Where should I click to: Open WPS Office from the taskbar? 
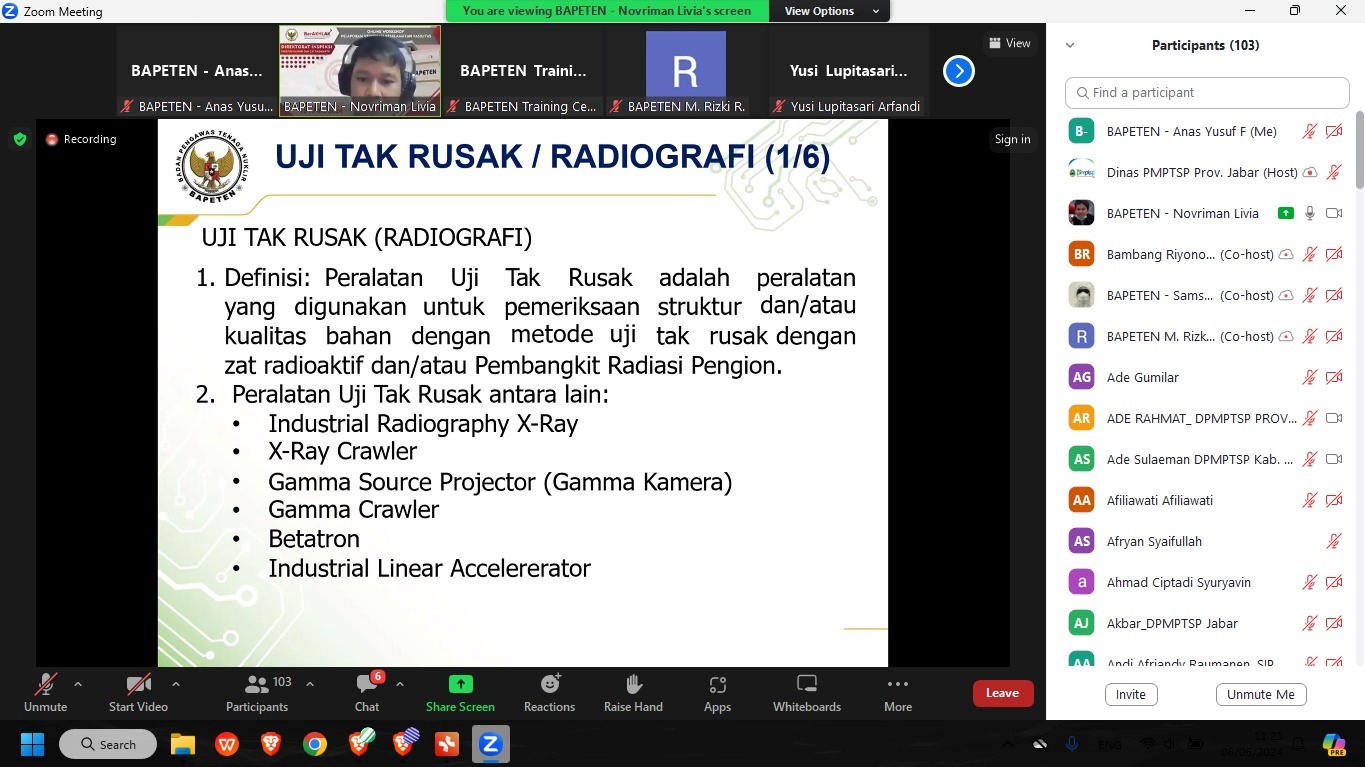click(x=227, y=744)
